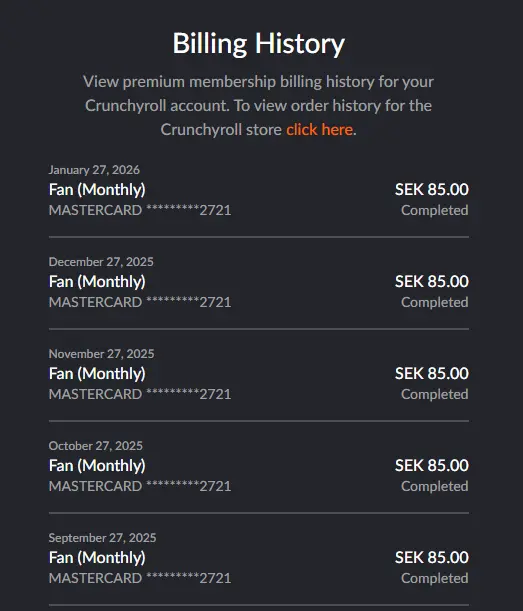Viewport: 523px width, 611px height.
Task: Click the SEK 85.00 amount for November 2025
Action: 432,373
